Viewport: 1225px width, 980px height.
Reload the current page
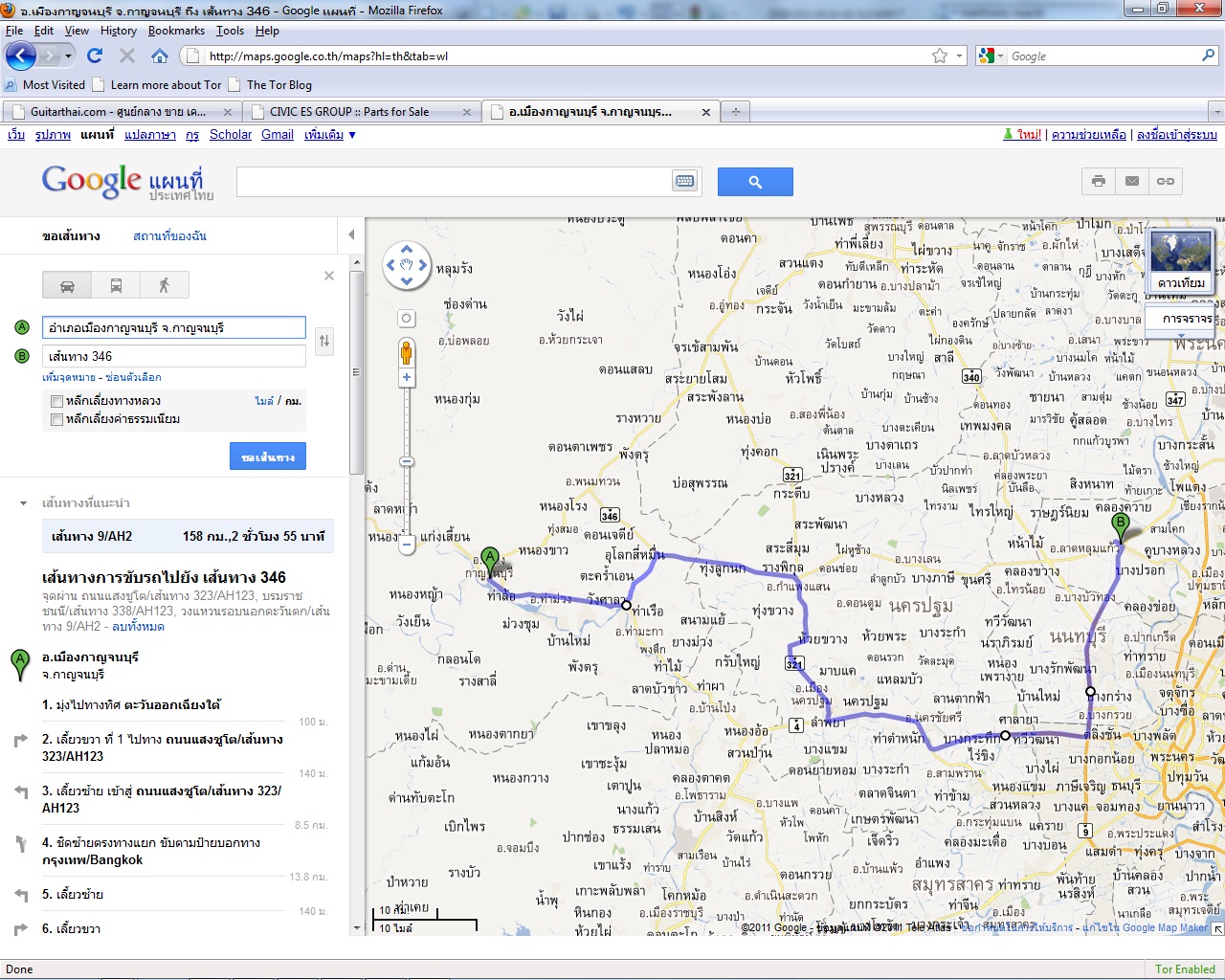[95, 56]
